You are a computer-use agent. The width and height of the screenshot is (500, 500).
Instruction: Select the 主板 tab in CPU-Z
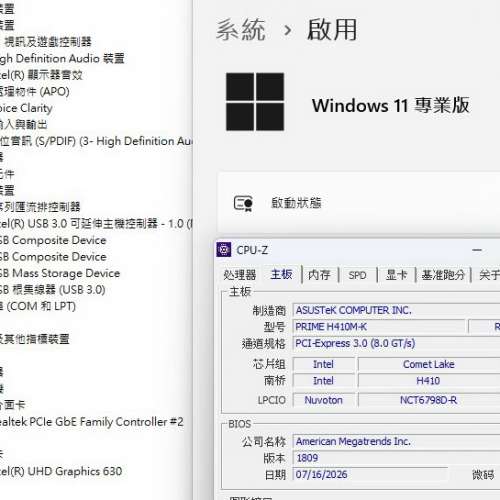coord(282,274)
